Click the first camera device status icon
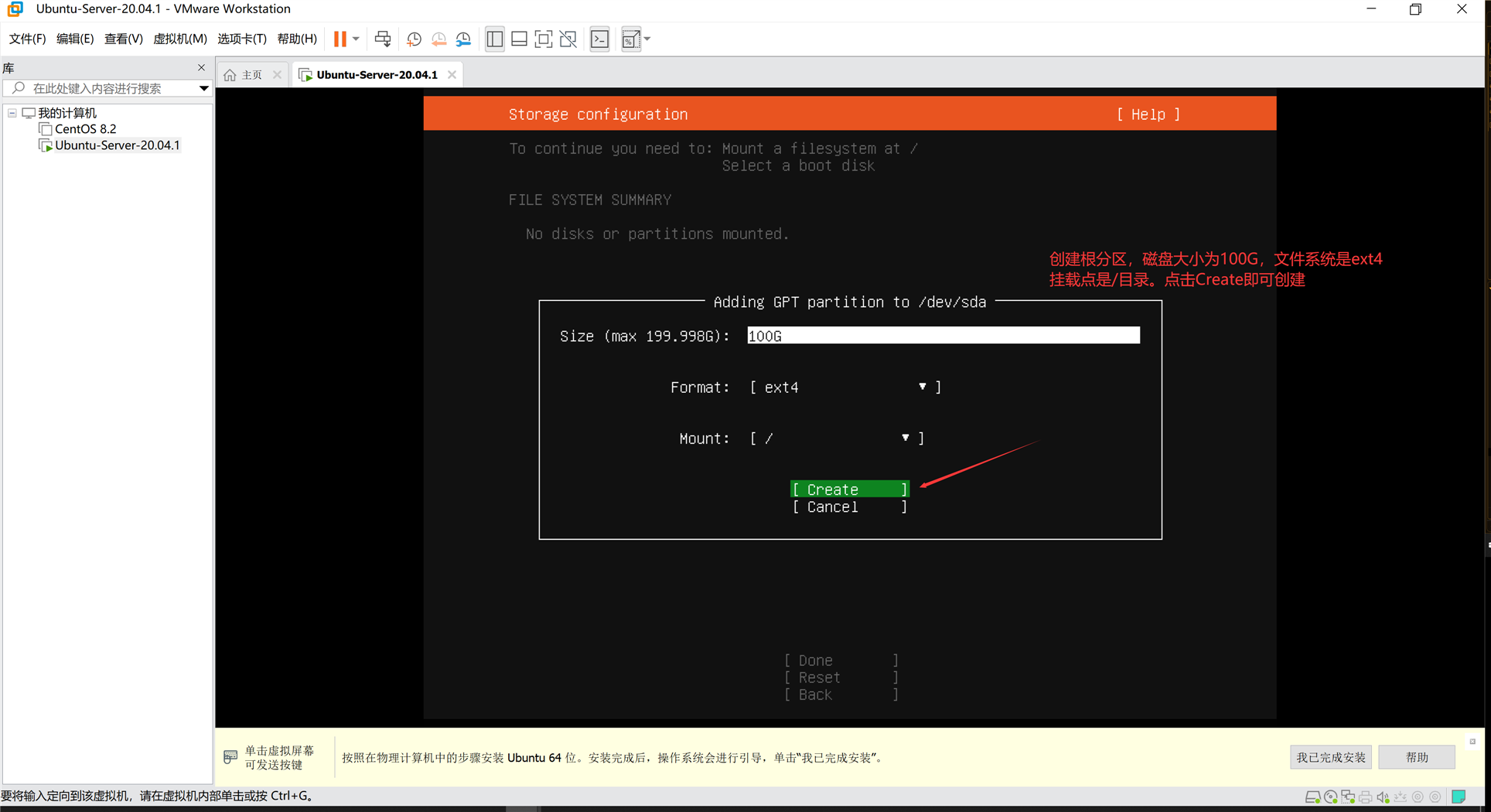The height and width of the screenshot is (812, 1491). click(1418, 797)
